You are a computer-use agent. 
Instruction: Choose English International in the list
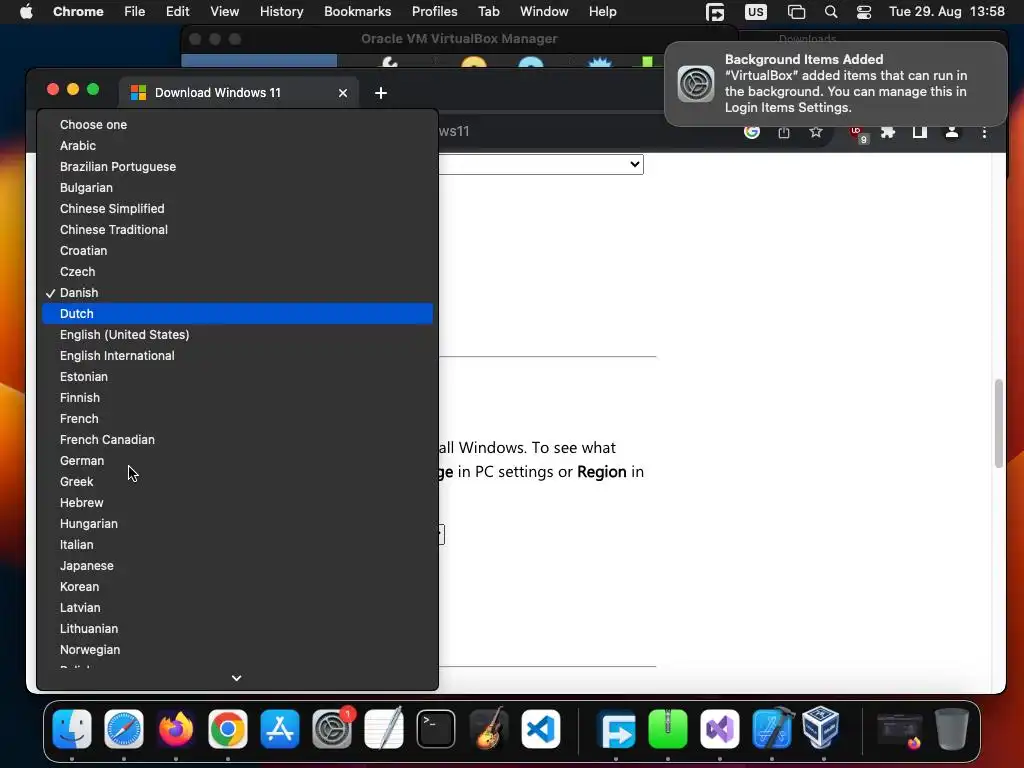tap(237, 355)
